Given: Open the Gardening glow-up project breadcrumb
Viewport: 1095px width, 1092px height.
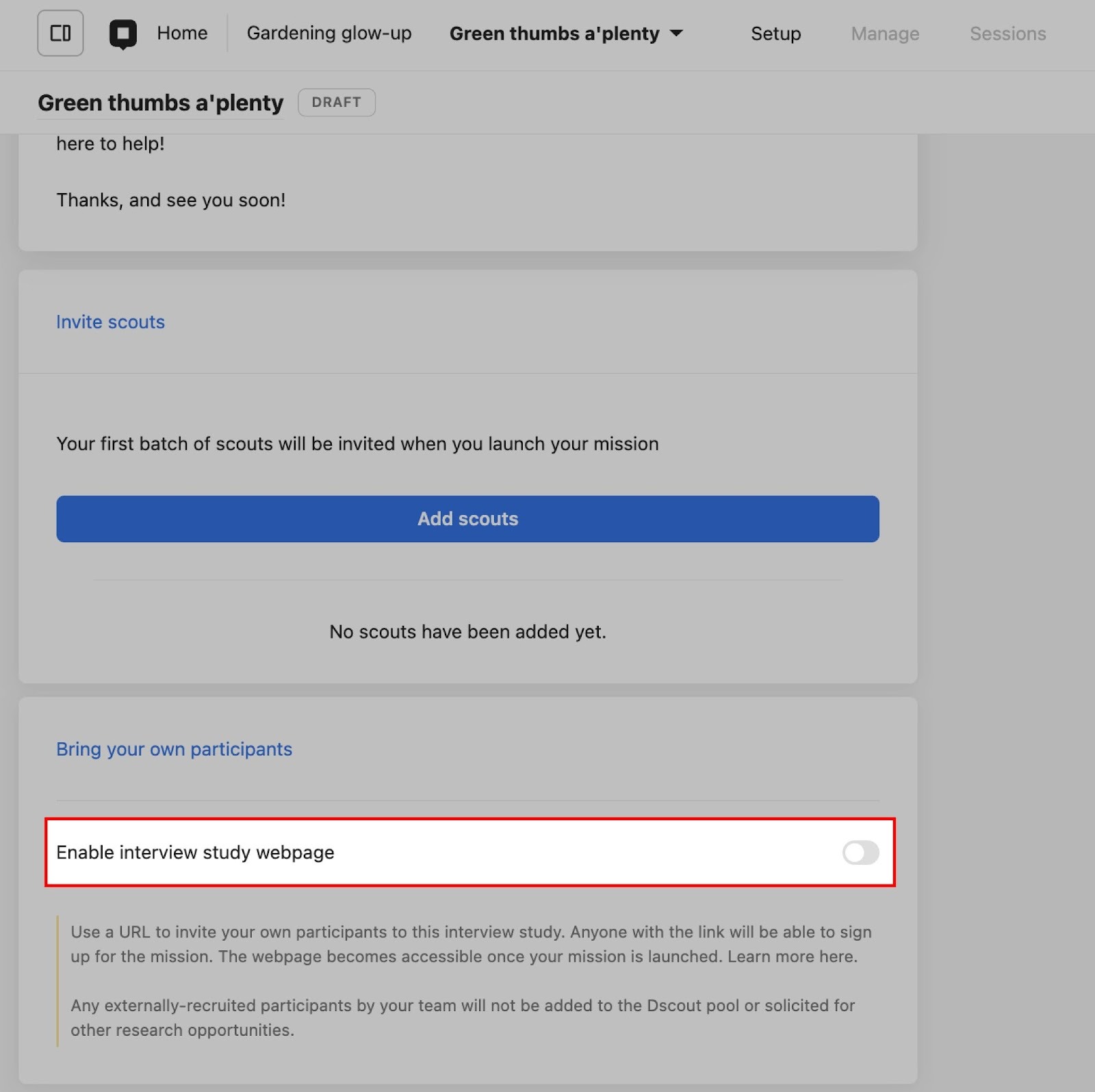Looking at the screenshot, I should pos(329,33).
